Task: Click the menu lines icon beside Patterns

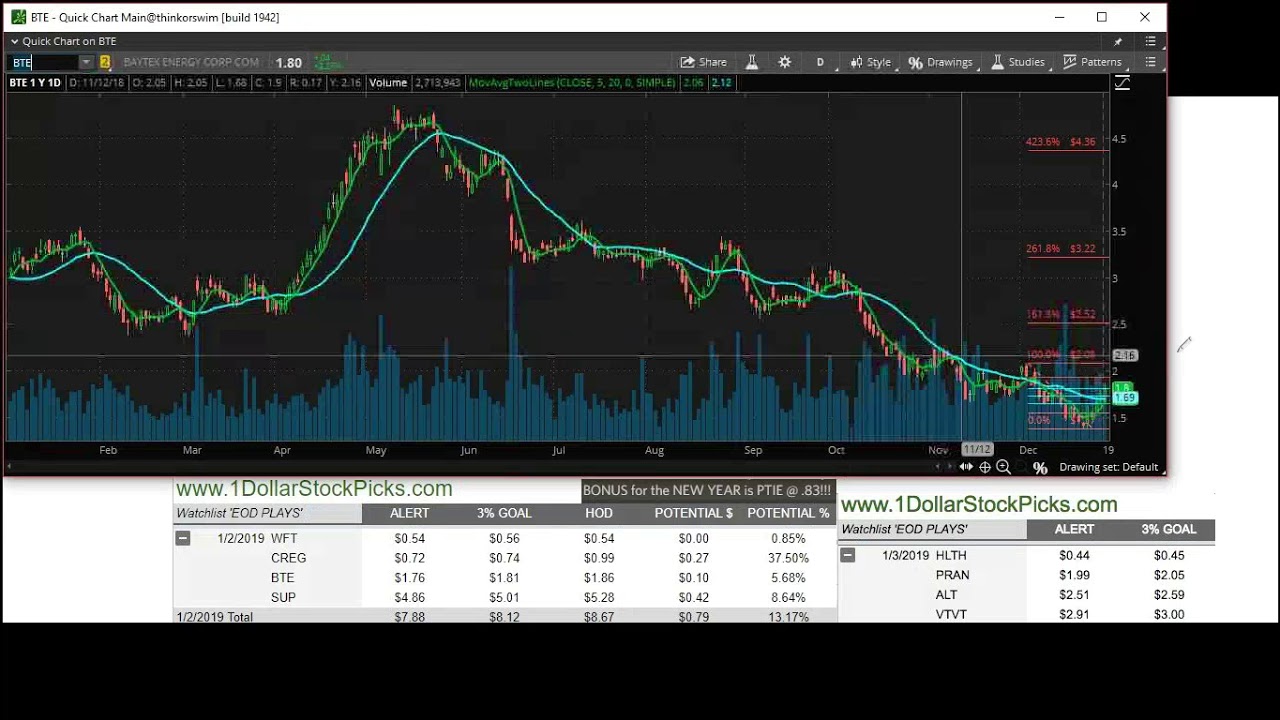Action: pyautogui.click(x=1151, y=62)
